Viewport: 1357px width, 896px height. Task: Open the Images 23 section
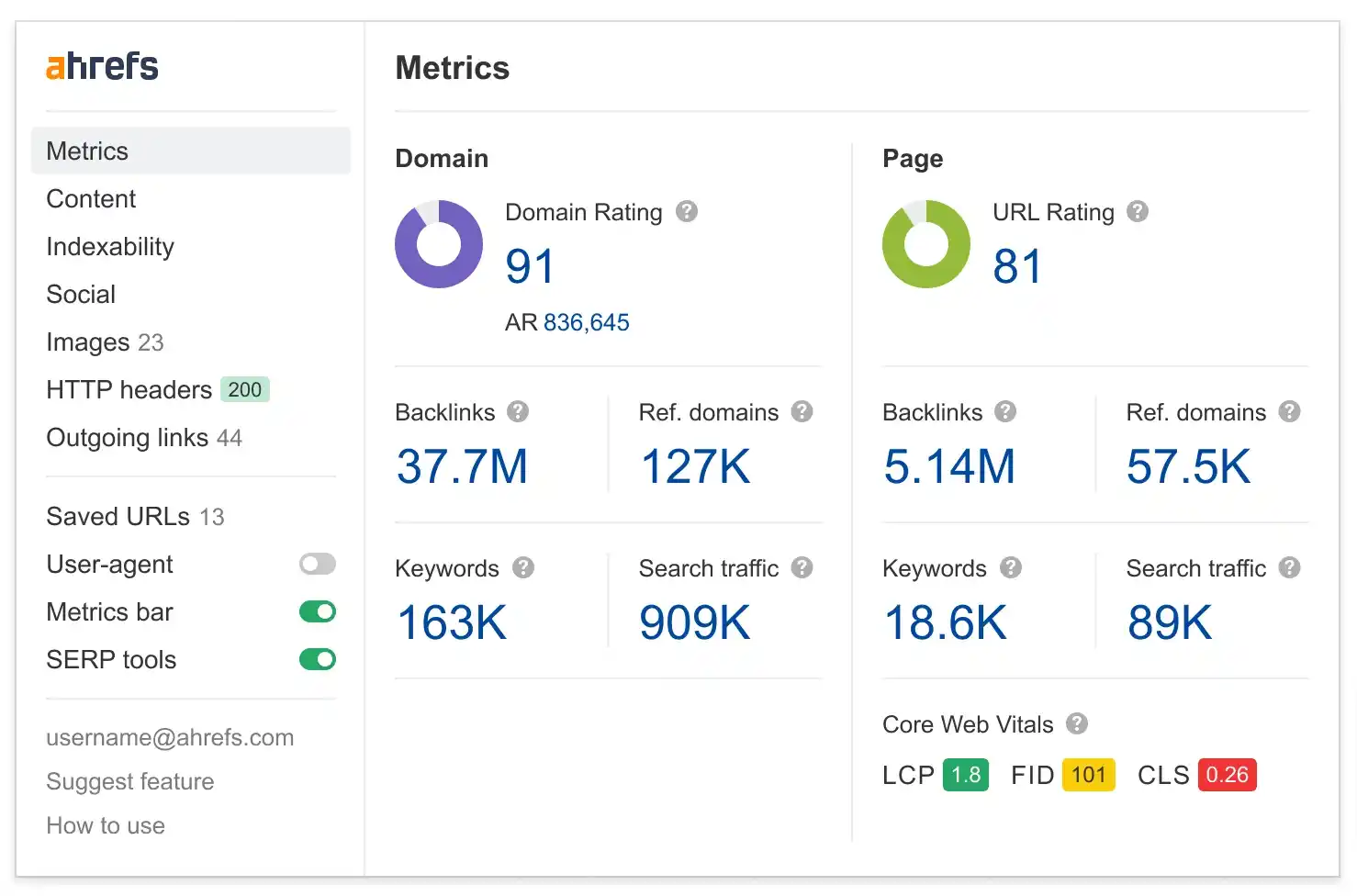coord(105,342)
